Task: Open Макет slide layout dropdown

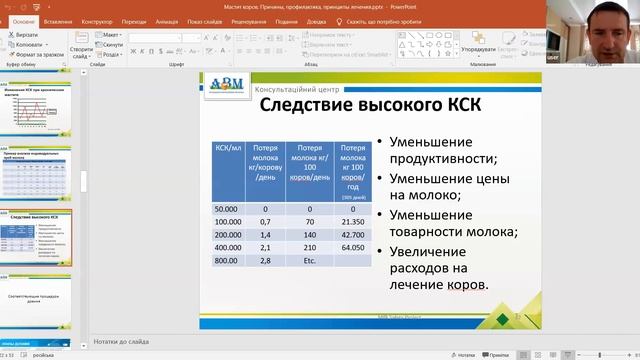Action: tap(109, 35)
